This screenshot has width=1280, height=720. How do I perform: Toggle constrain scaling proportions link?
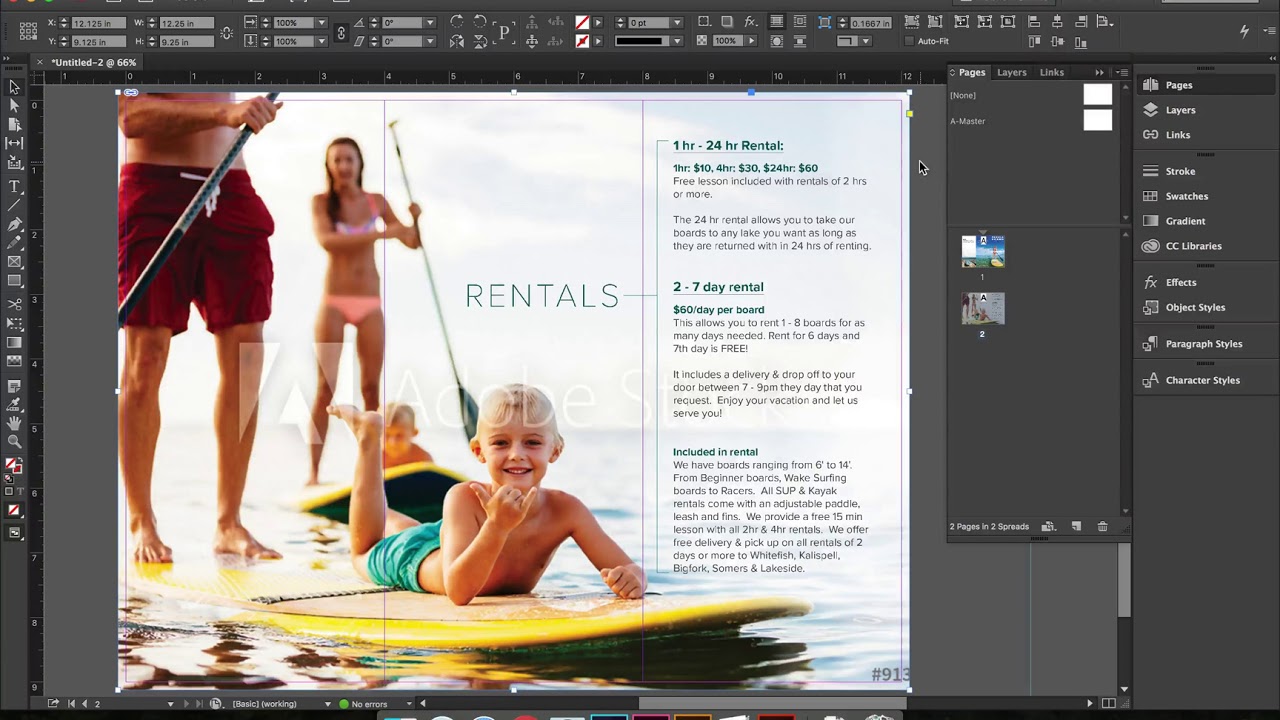(x=341, y=32)
